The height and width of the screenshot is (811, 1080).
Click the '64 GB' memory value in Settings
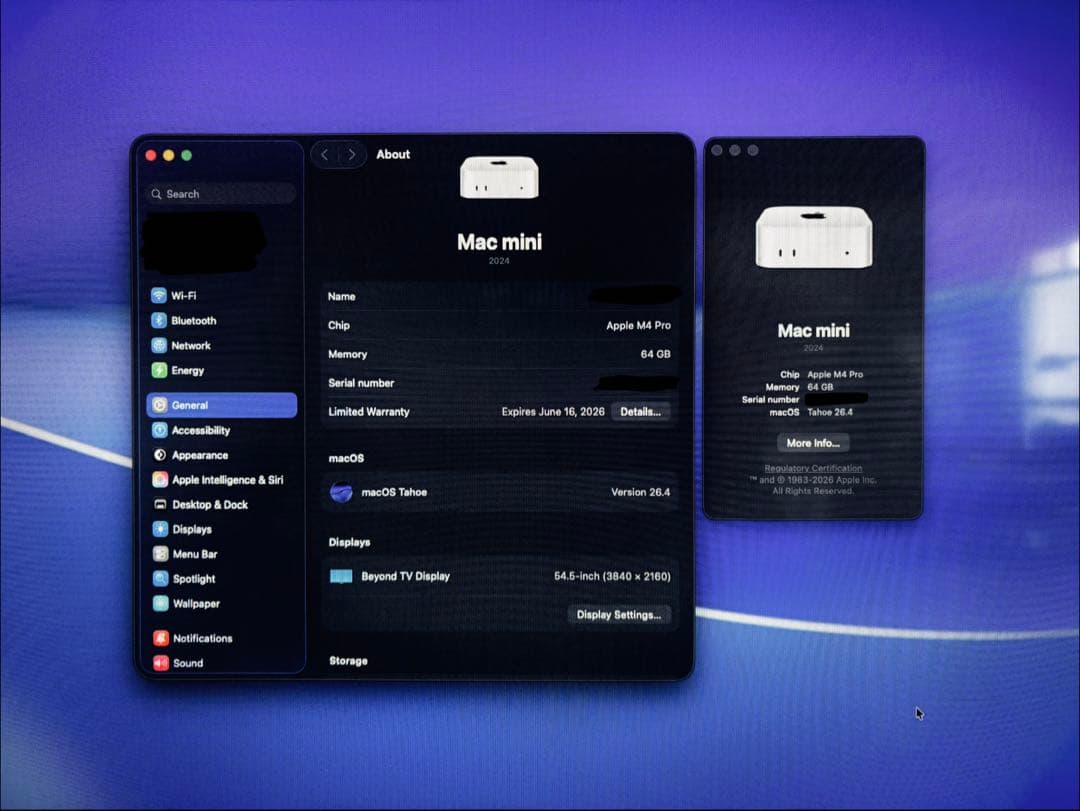coord(655,354)
